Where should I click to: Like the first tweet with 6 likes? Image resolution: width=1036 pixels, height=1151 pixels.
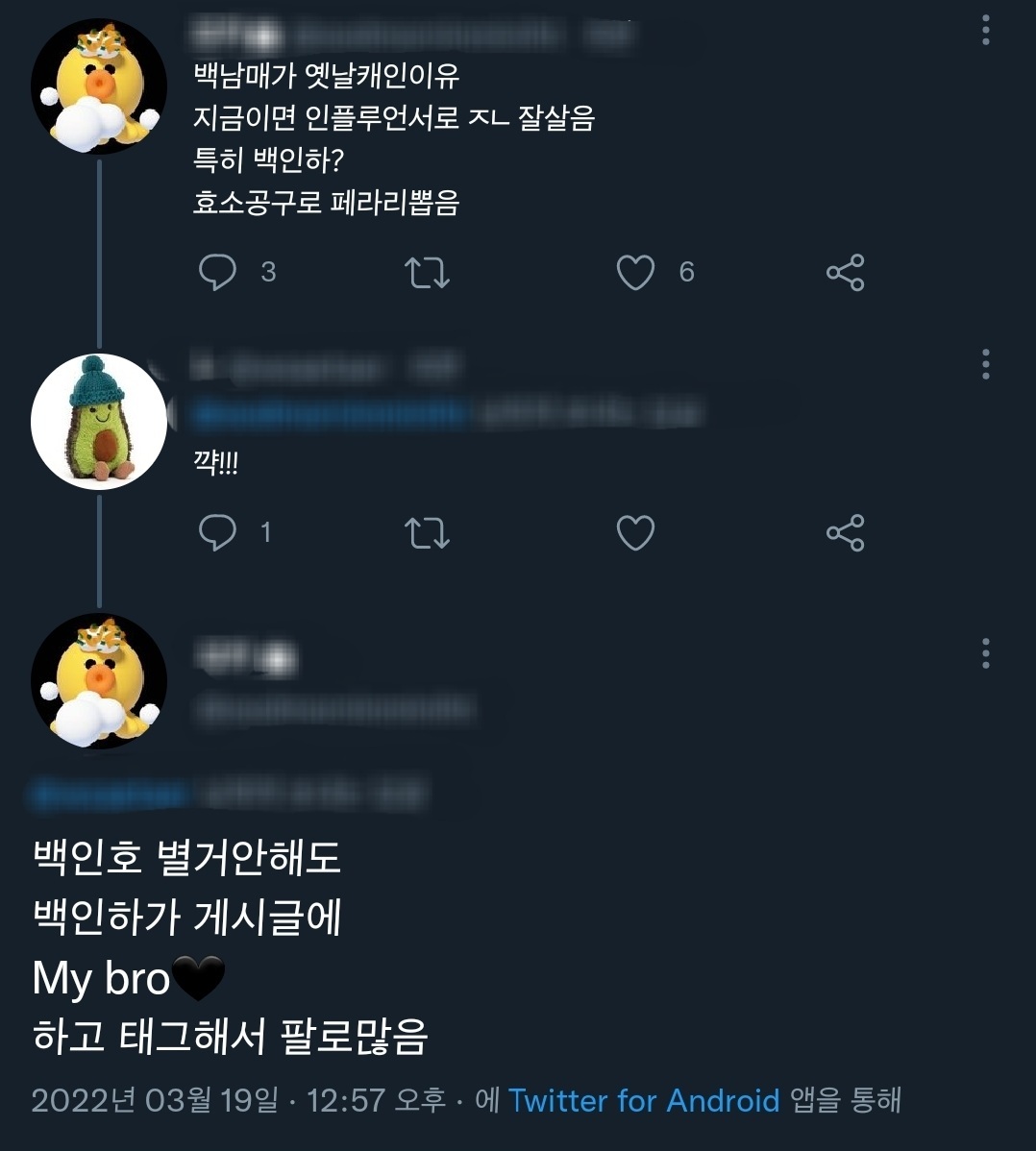click(x=635, y=273)
